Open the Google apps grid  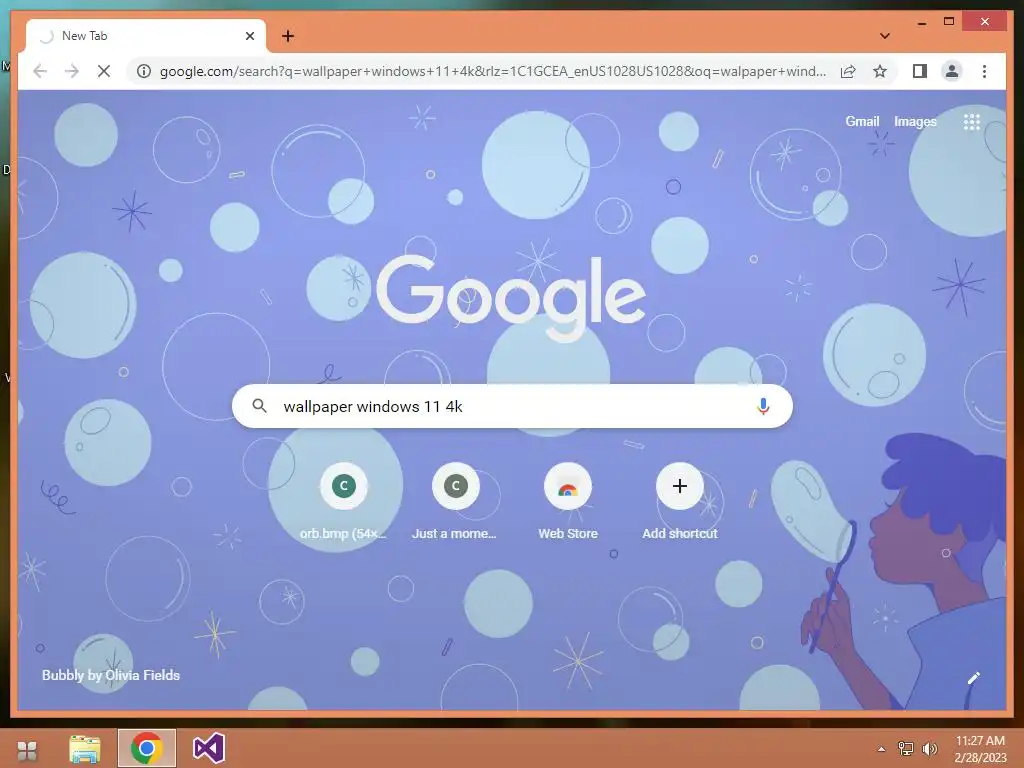(x=972, y=121)
